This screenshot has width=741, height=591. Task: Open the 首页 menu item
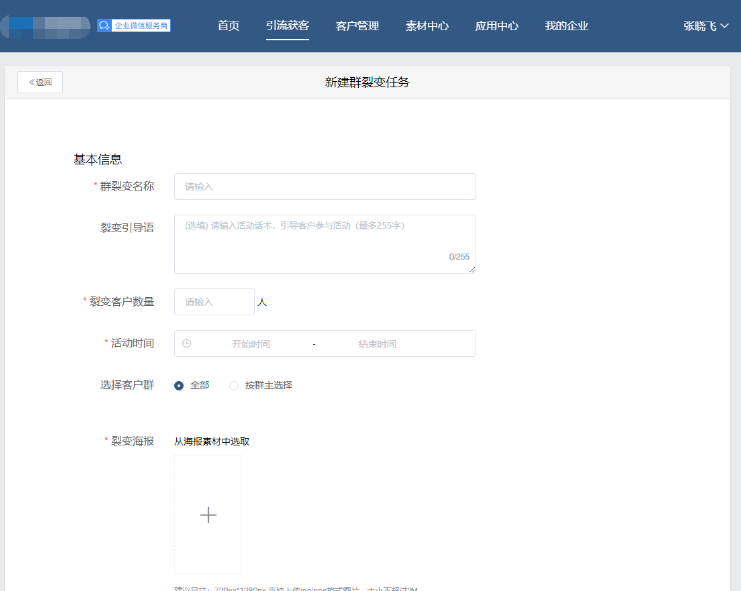pos(228,26)
